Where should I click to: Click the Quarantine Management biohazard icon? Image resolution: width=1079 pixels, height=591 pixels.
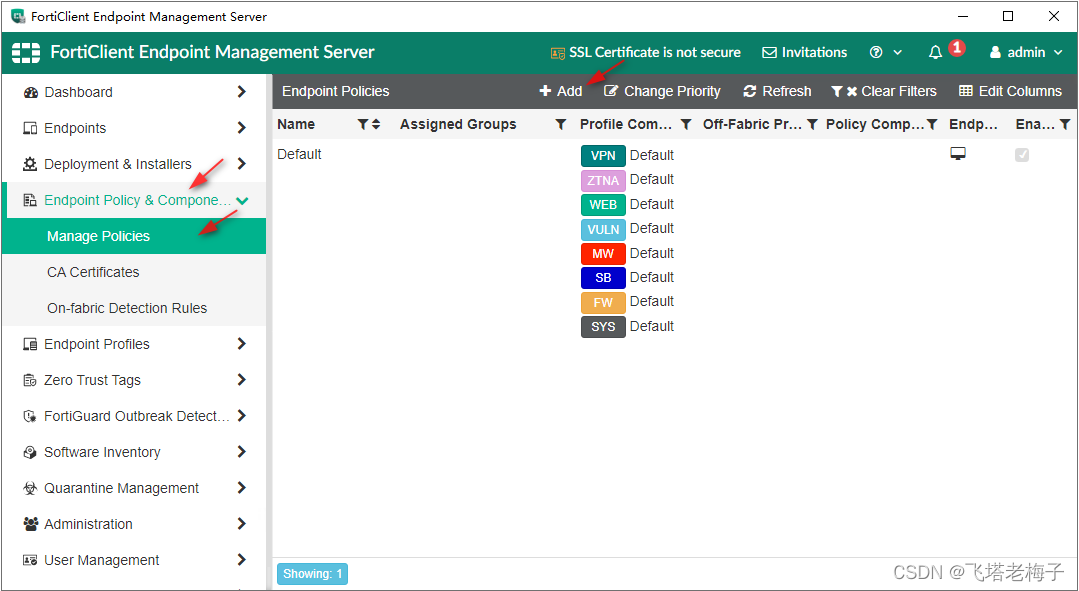pos(30,488)
